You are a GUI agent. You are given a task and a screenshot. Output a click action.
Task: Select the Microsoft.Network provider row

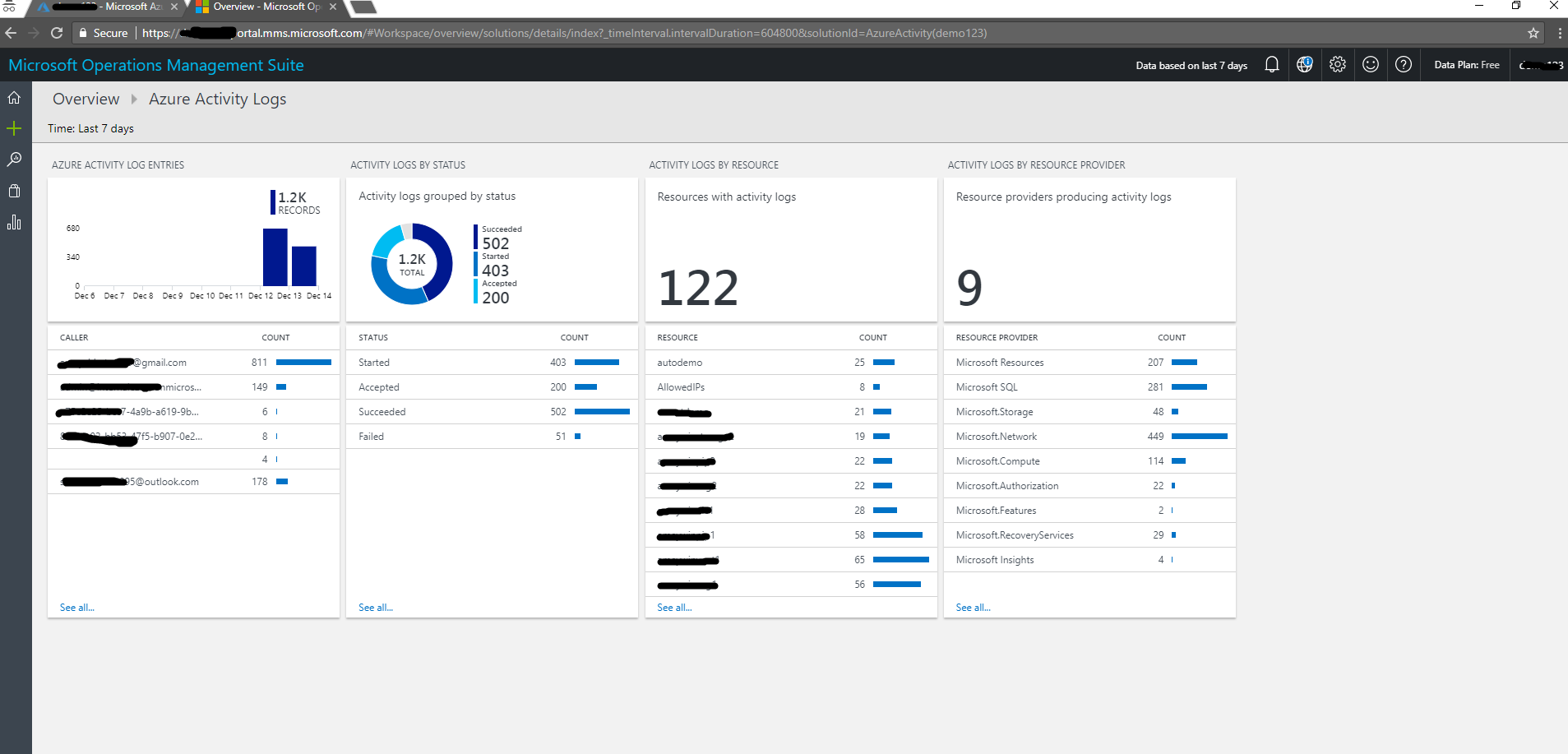tap(1089, 437)
